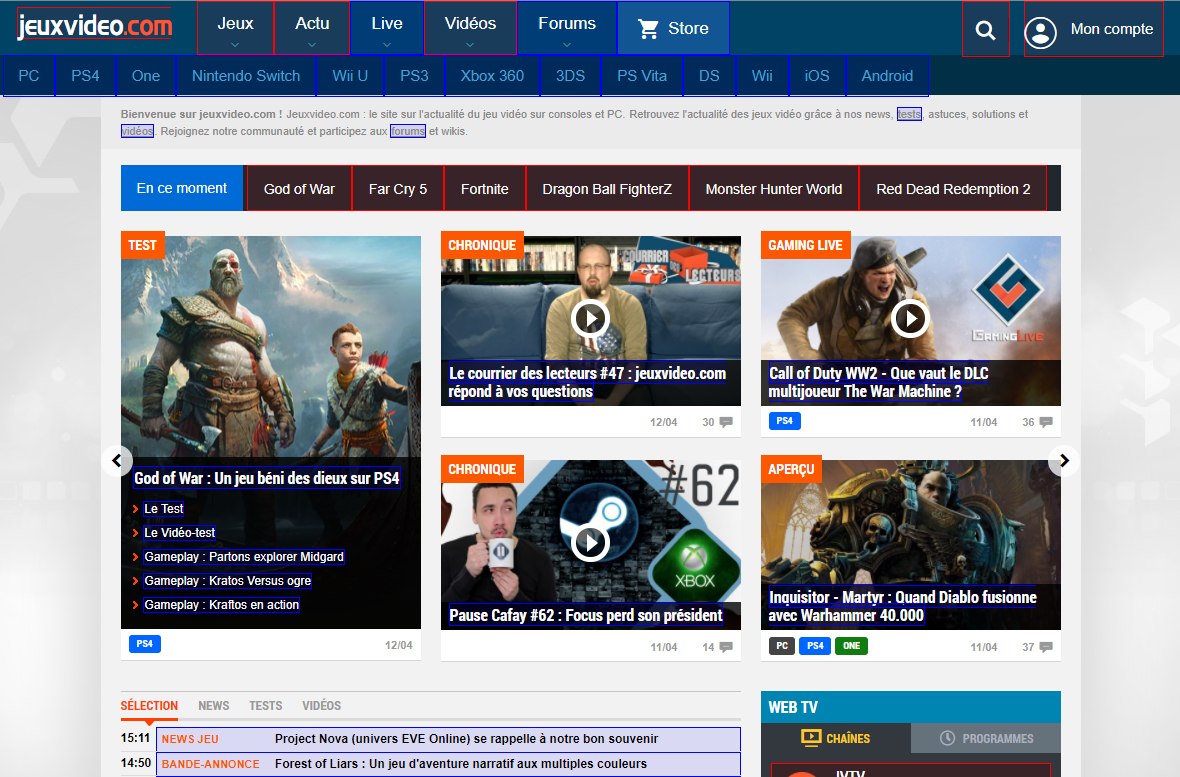Open the Forest of Liars bande-annonce item
This screenshot has width=1180, height=777.
(x=449, y=764)
